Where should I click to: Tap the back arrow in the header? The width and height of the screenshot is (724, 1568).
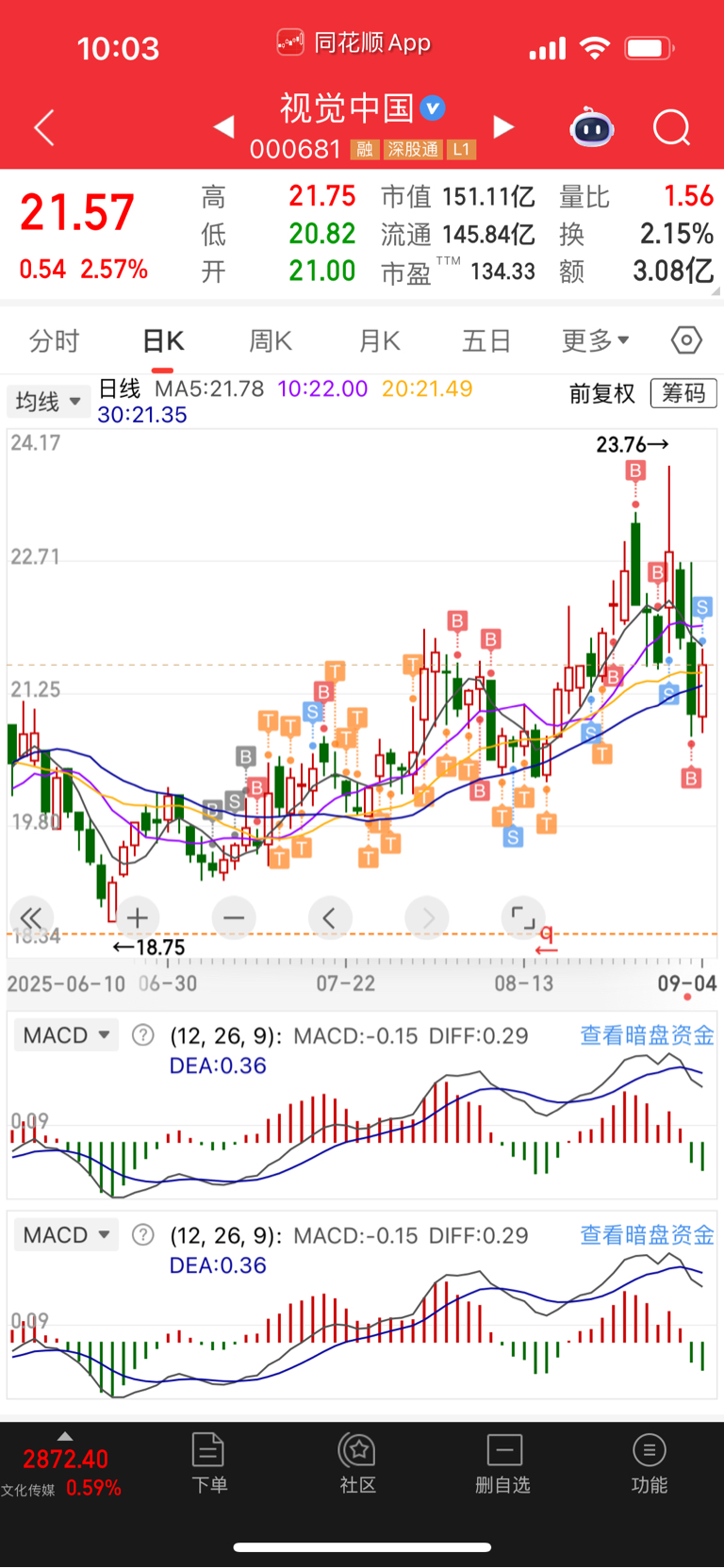44,128
